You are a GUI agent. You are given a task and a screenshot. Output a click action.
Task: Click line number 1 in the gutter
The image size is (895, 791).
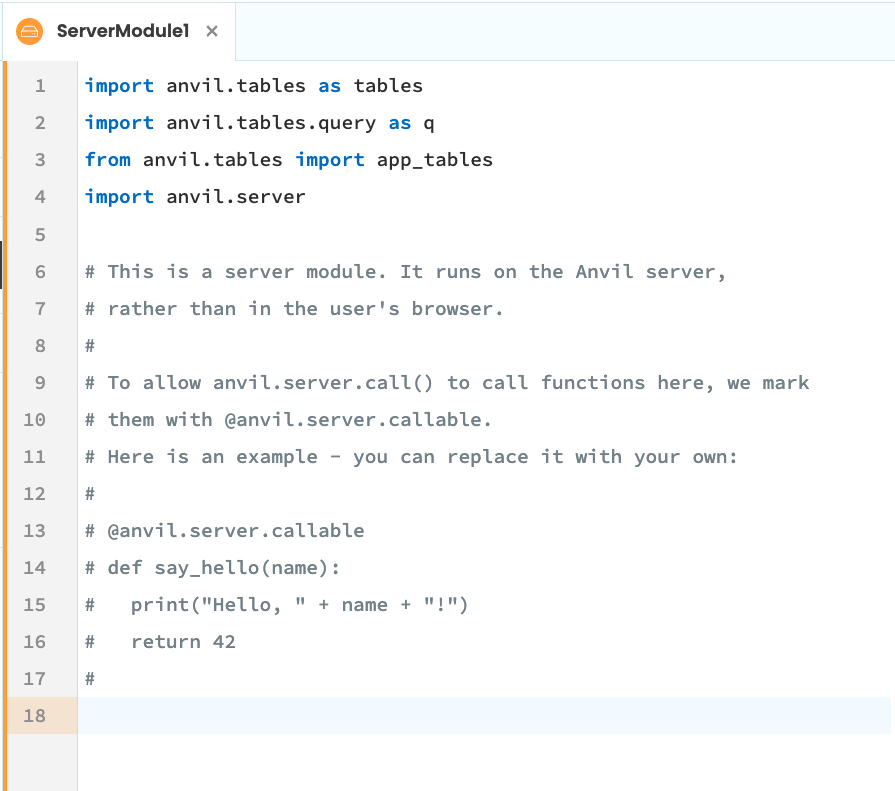[40, 86]
